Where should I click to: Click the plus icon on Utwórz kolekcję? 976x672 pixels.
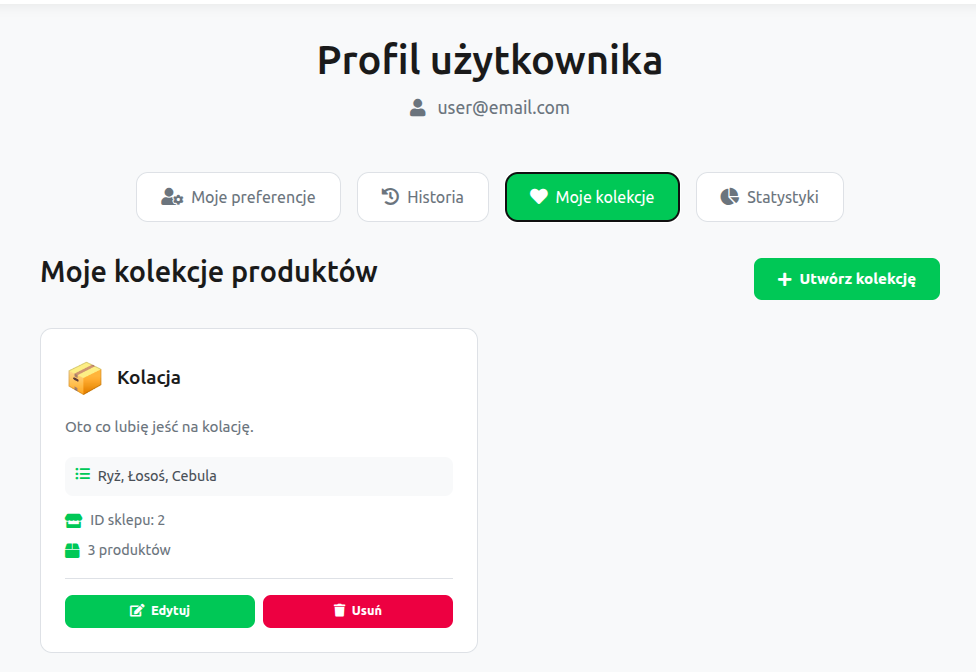tap(783, 279)
